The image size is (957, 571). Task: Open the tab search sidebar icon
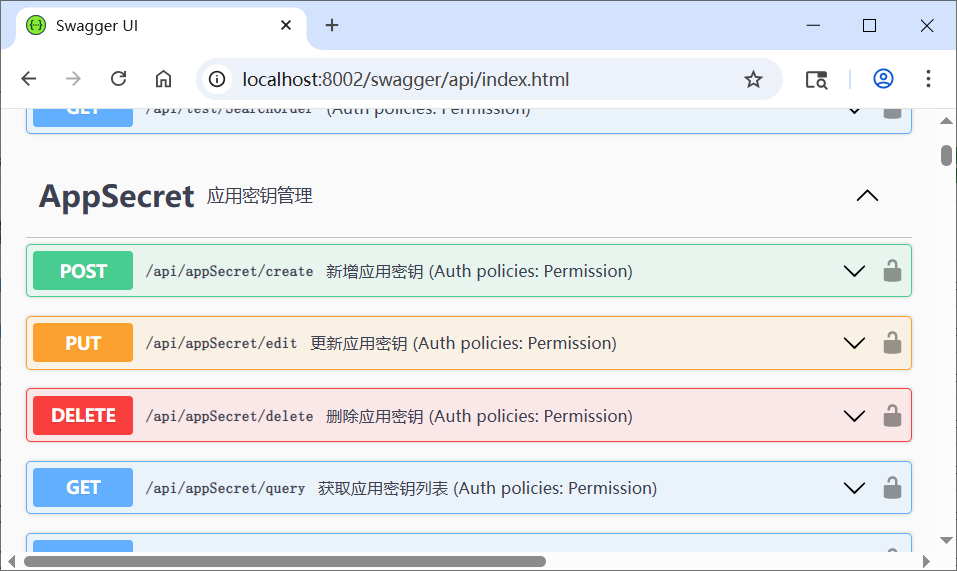pyautogui.click(x=816, y=79)
